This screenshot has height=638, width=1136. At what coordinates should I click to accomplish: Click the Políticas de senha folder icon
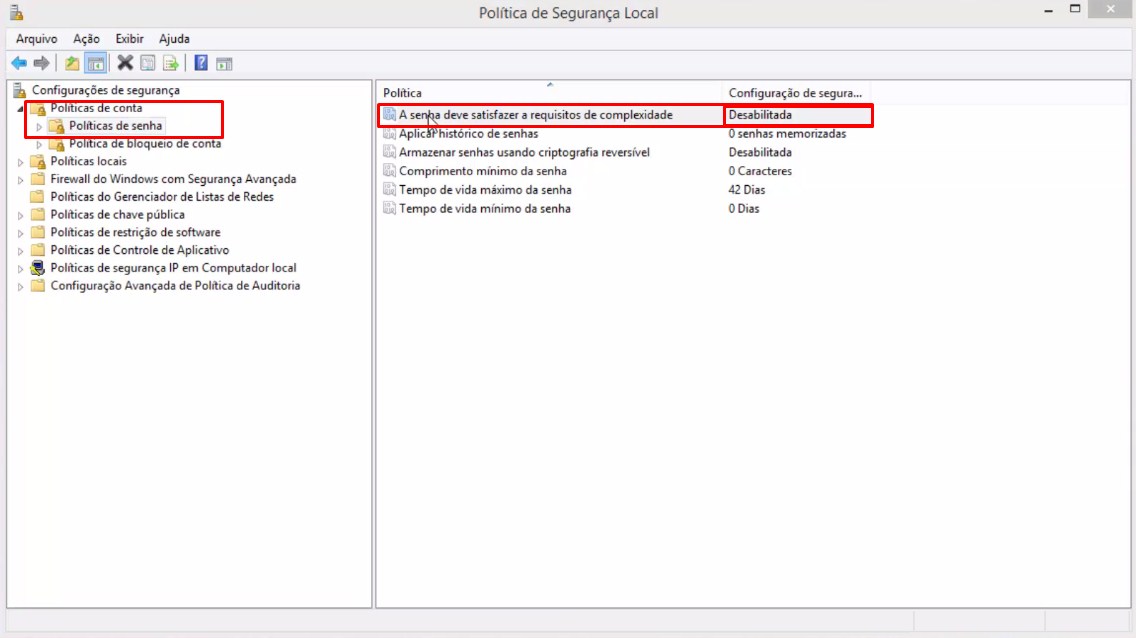coord(57,126)
